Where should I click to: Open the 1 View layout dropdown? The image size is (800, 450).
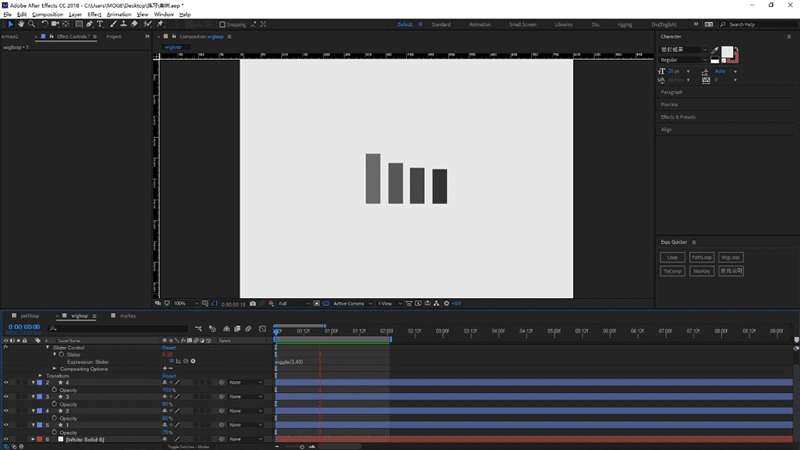[390, 304]
